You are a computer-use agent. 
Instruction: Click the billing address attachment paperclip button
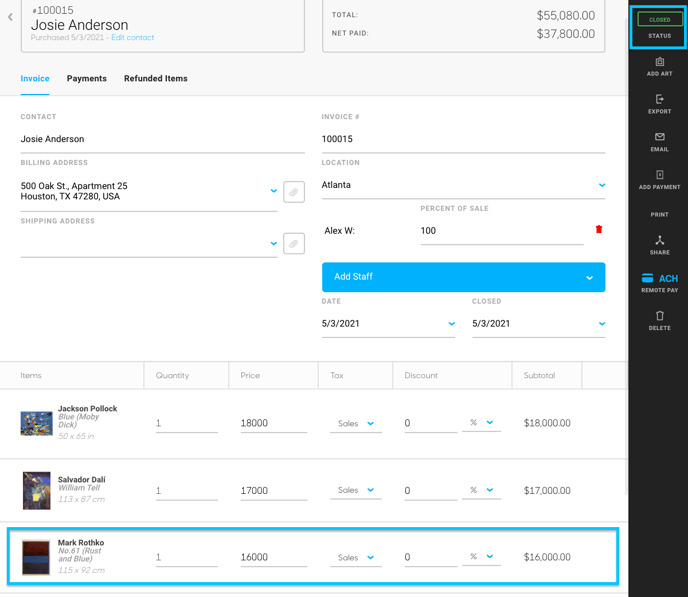pyautogui.click(x=294, y=192)
